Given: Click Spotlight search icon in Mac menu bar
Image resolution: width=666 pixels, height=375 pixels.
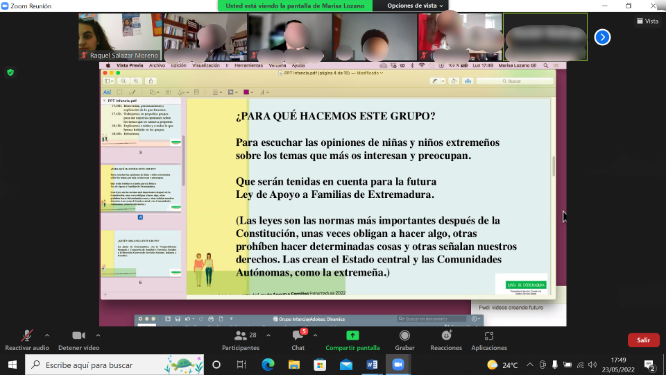Looking at the screenshot, I should click(546, 66).
